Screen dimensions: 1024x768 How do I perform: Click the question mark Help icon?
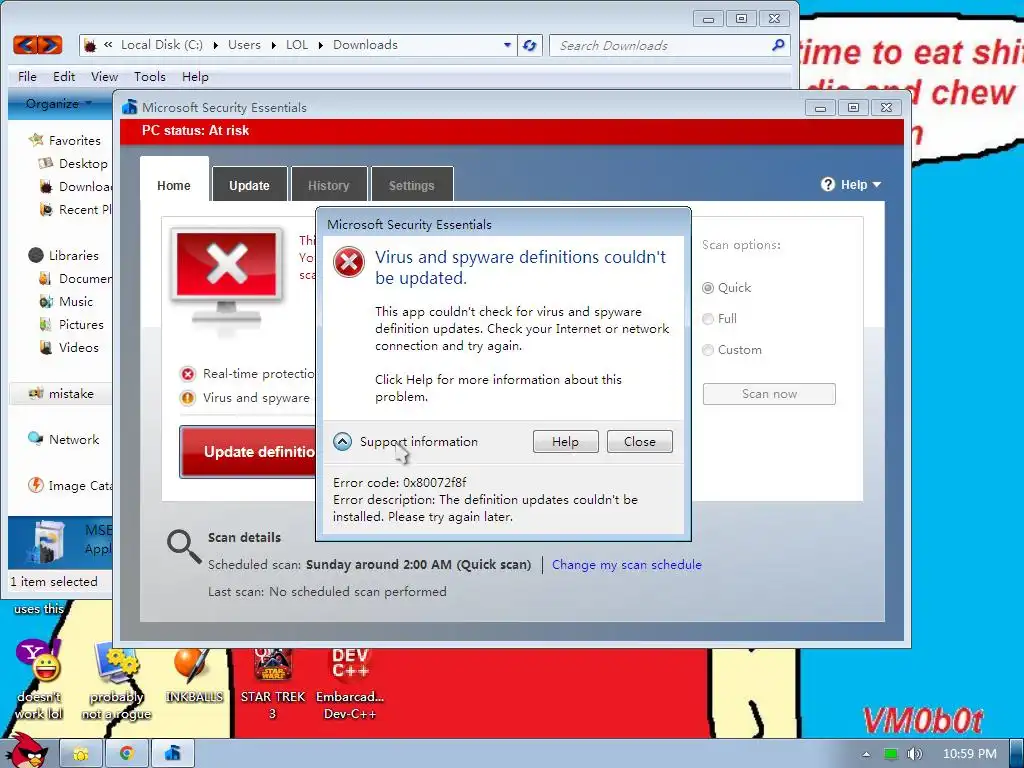click(x=828, y=185)
